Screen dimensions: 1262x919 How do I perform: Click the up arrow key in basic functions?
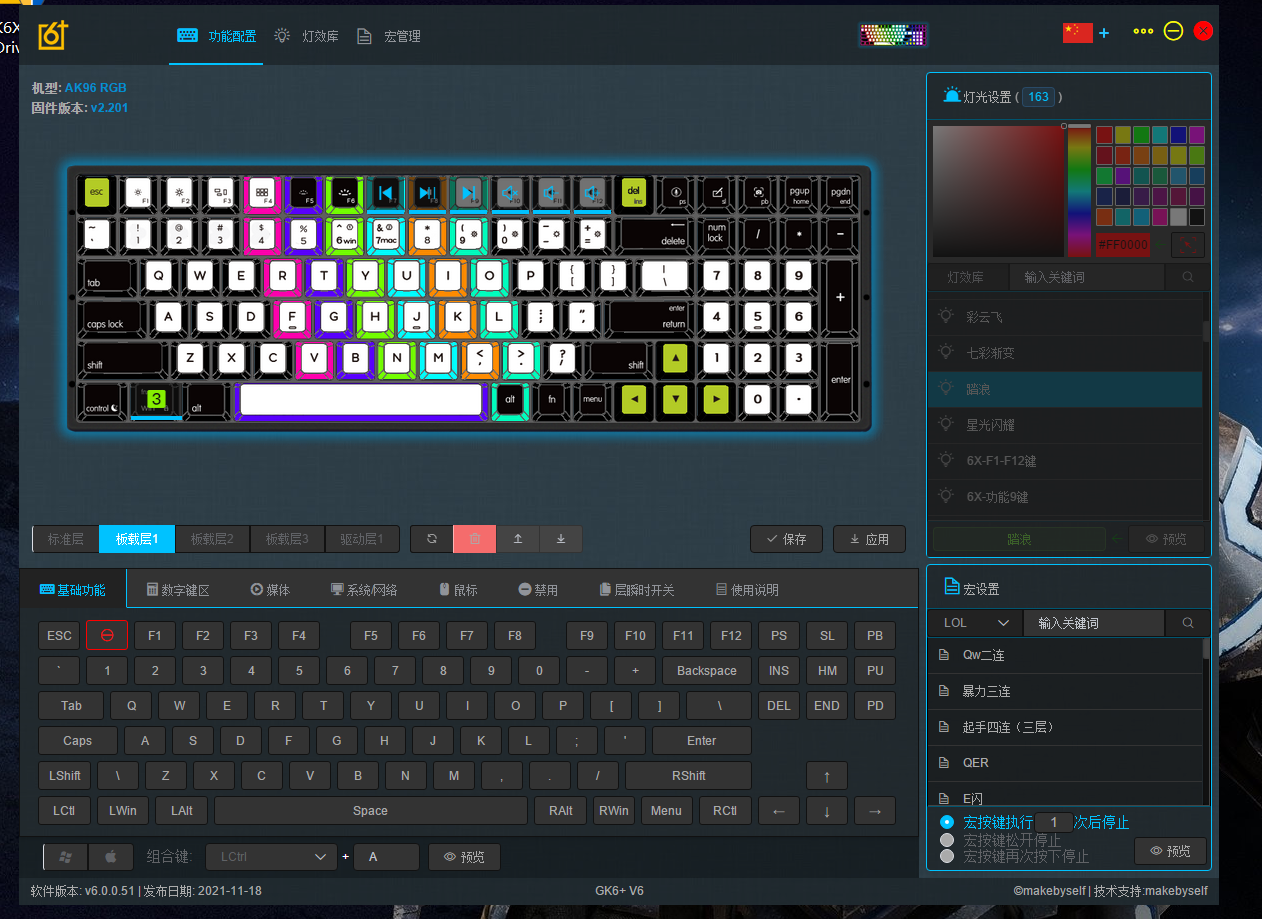click(x=826, y=776)
